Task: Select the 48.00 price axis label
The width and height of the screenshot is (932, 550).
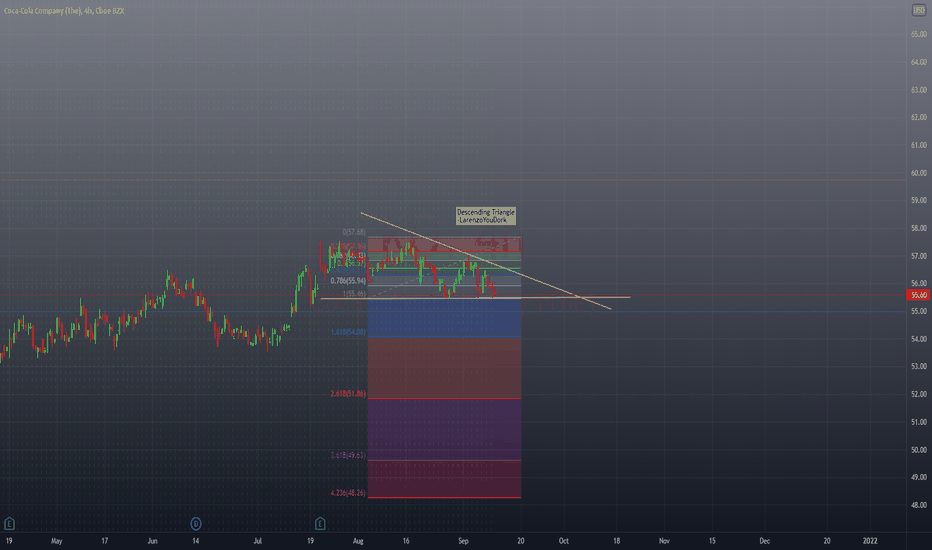Action: (918, 505)
